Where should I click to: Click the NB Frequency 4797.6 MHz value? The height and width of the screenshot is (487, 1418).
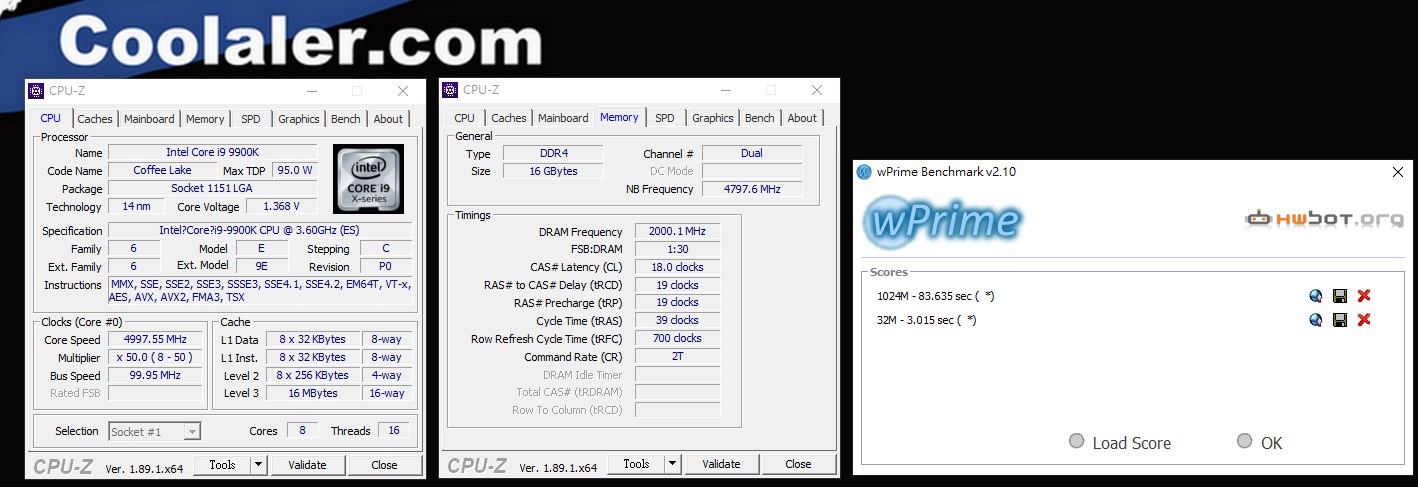click(x=752, y=189)
